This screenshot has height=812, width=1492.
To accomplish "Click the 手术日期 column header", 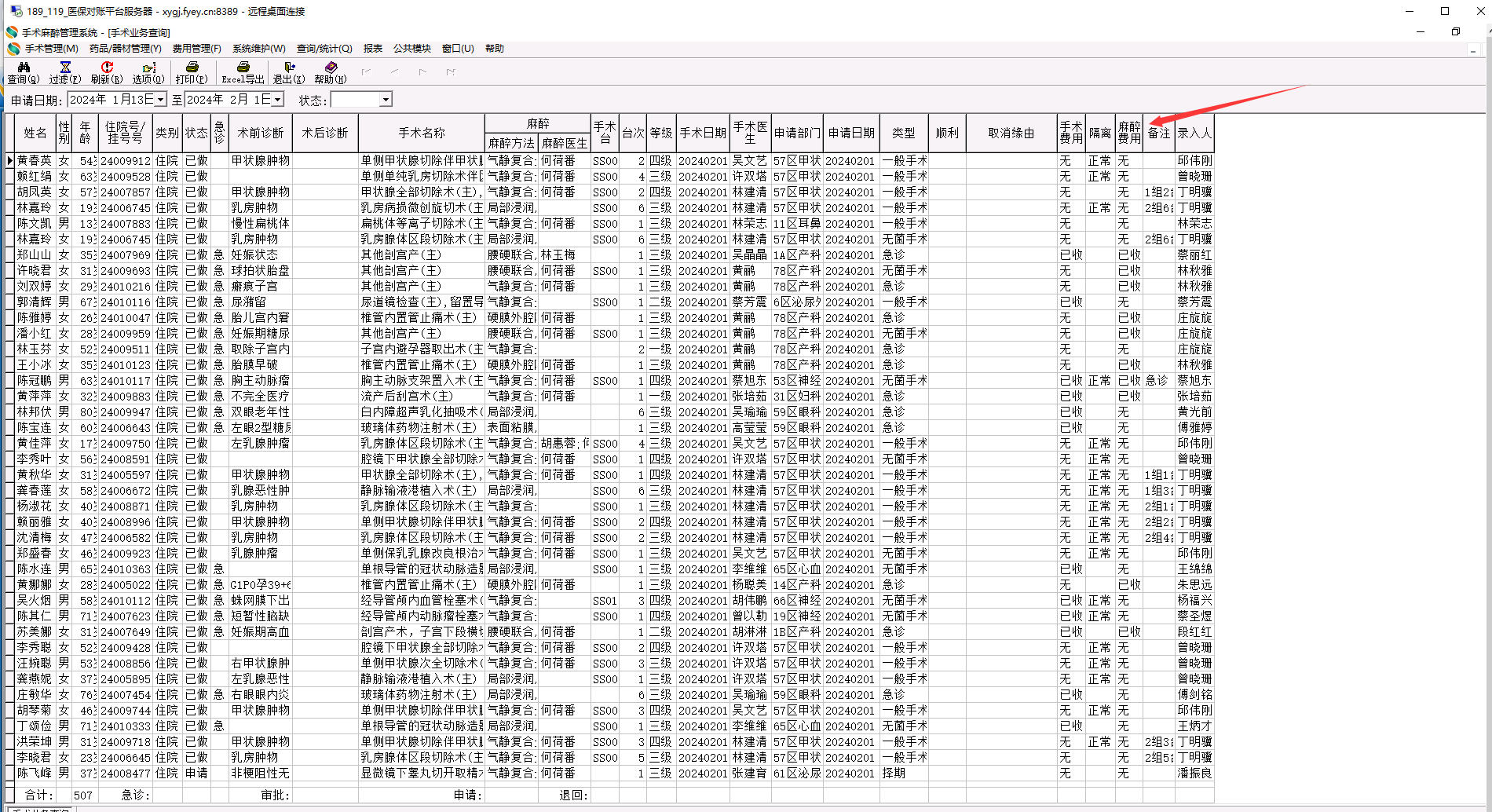I will 703,134.
